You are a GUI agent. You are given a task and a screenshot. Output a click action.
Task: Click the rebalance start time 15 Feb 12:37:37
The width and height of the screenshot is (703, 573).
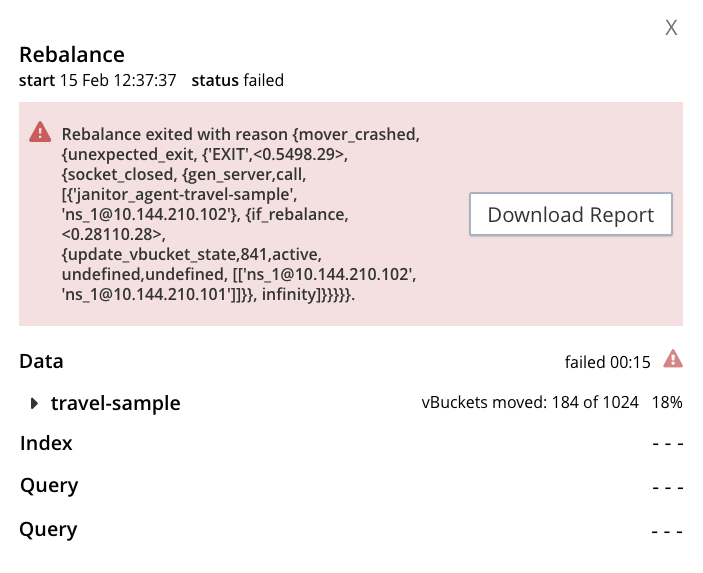coord(118,80)
